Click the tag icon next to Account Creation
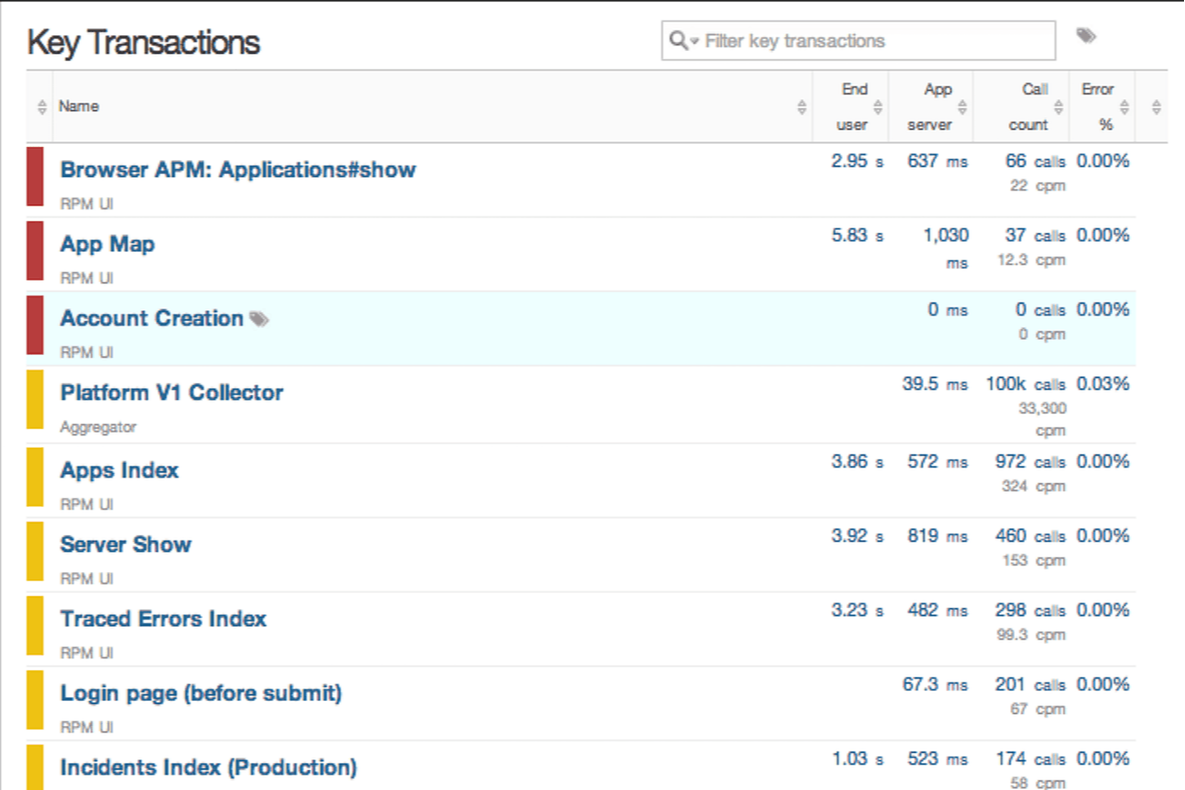 click(259, 319)
